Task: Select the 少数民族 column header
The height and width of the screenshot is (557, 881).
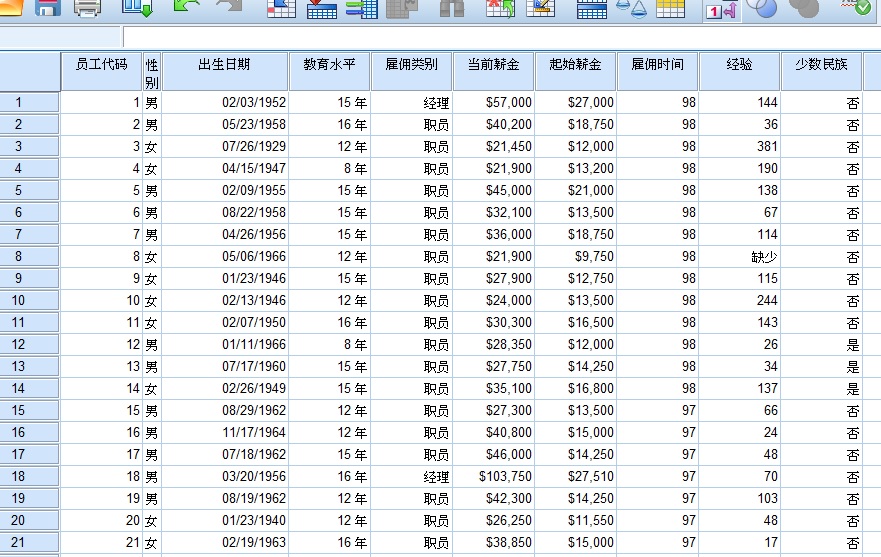Action: click(821, 71)
